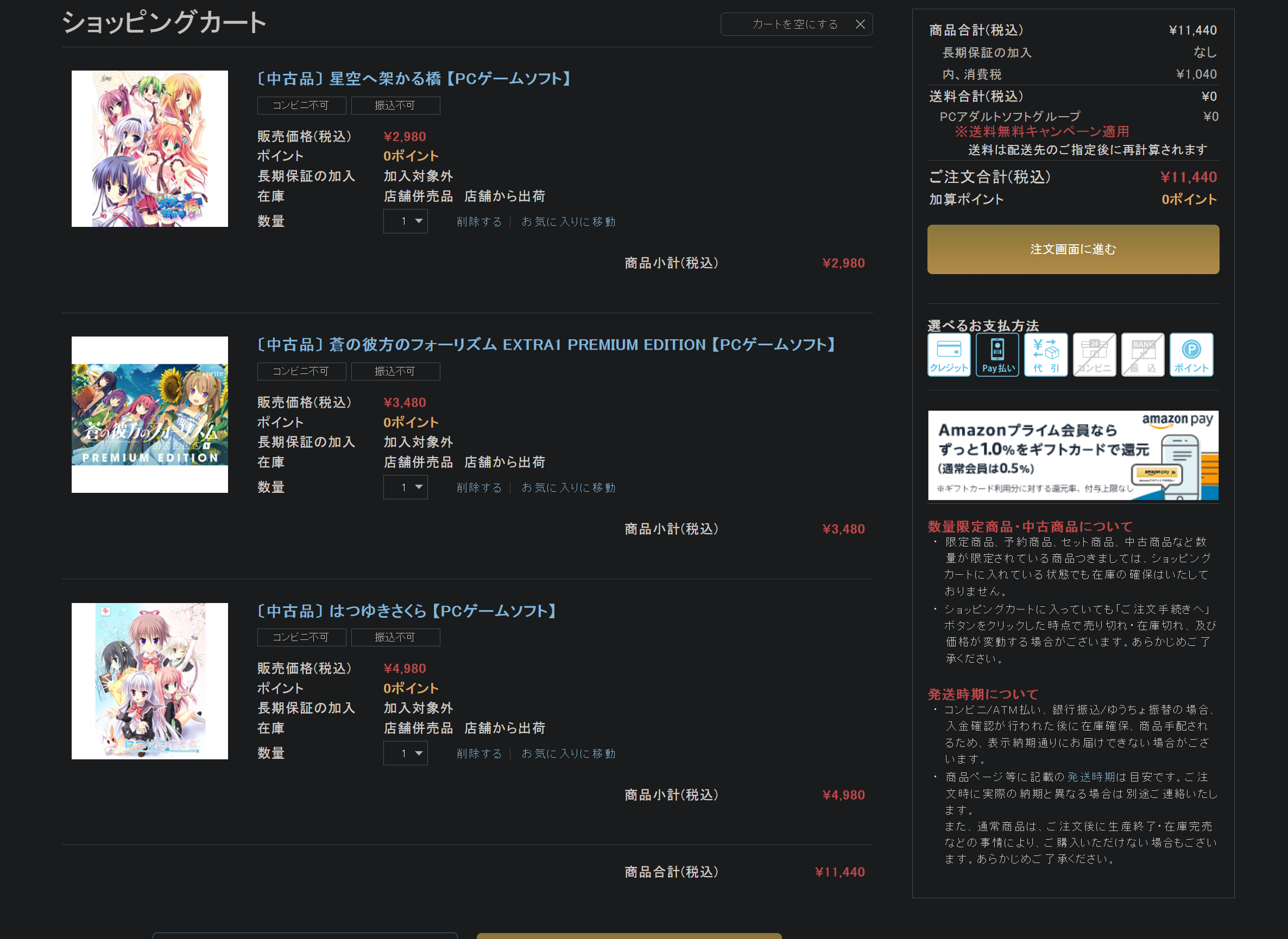Proceed with the 注文画面に進む button

(1072, 249)
